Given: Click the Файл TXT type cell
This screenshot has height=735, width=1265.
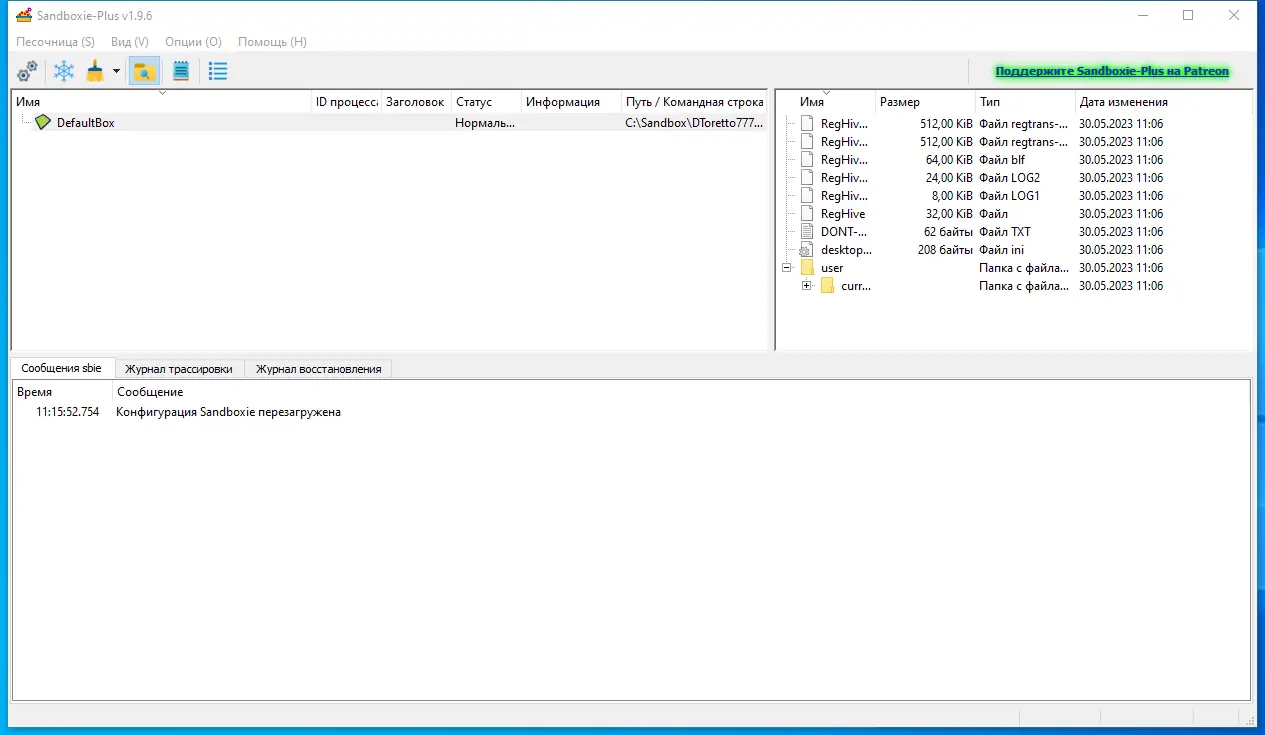Looking at the screenshot, I should click(x=1005, y=232).
